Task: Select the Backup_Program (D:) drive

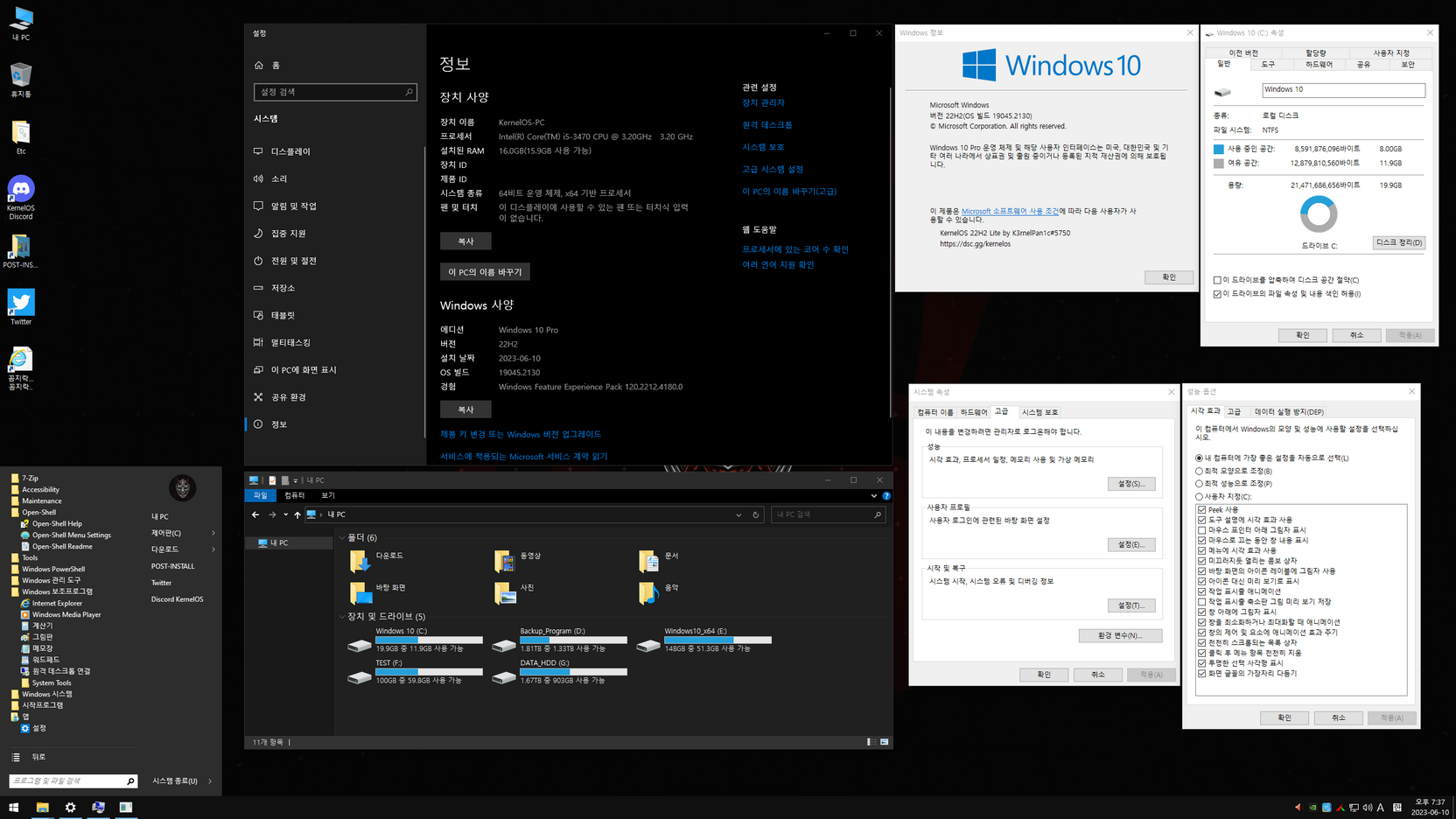Action: (560, 640)
